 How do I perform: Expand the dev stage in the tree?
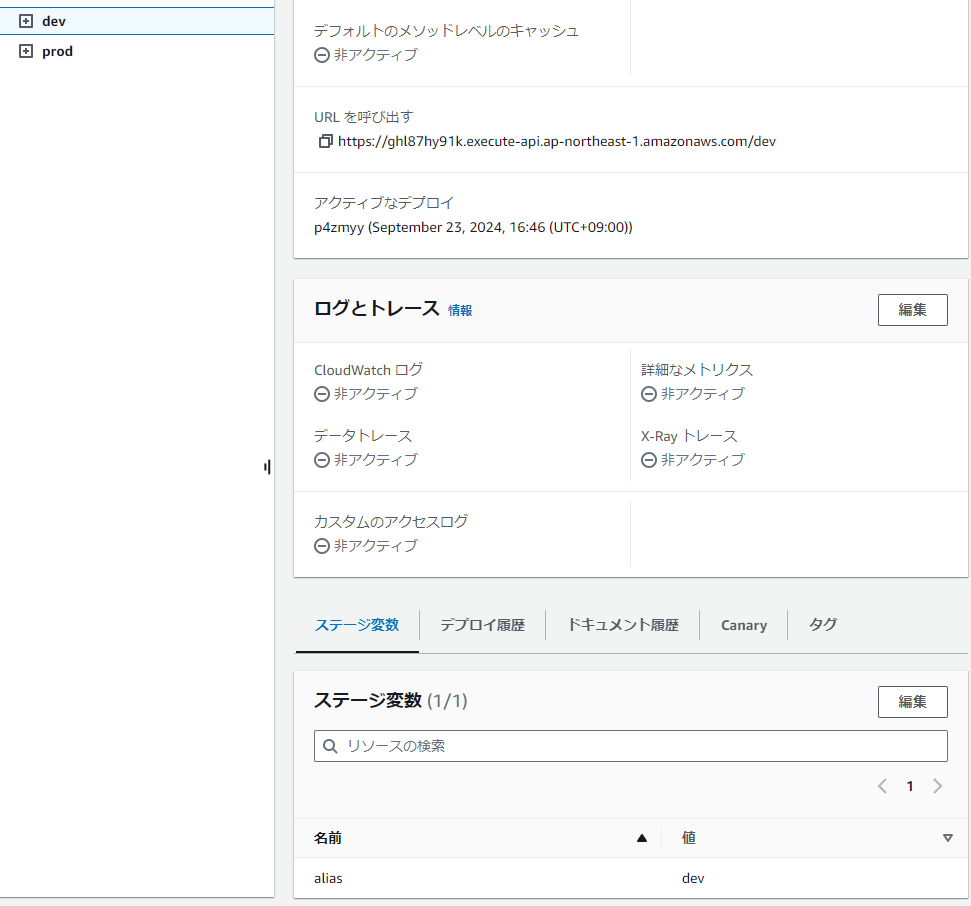(x=26, y=20)
